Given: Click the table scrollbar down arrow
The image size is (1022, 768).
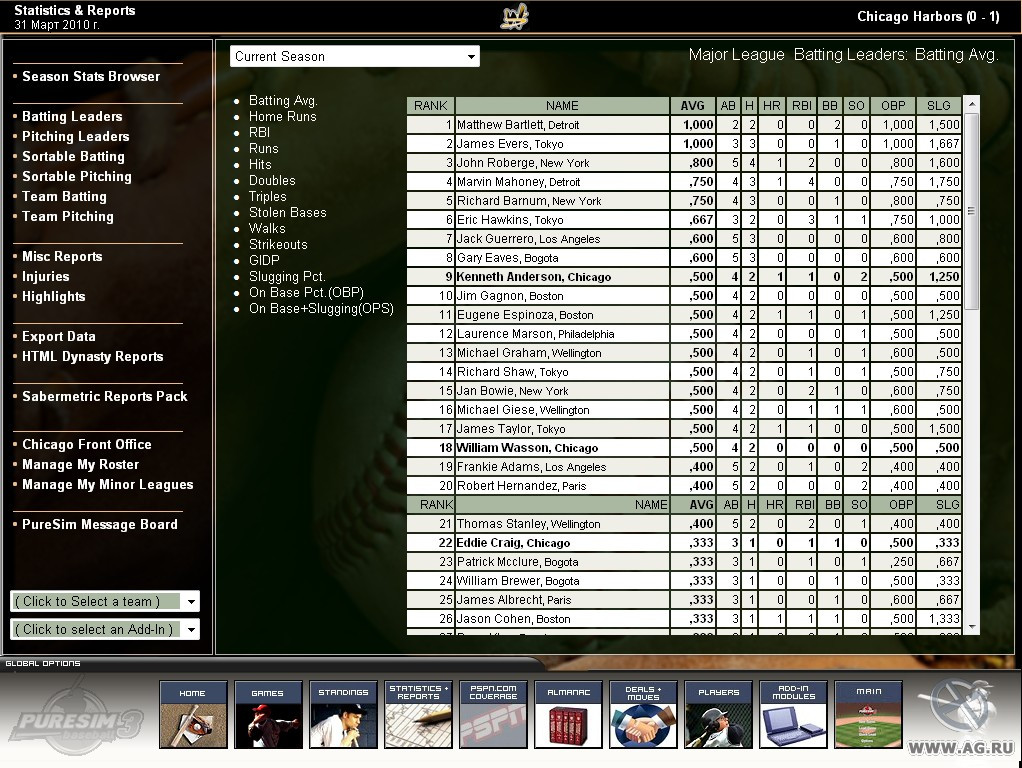Looking at the screenshot, I should [x=972, y=627].
